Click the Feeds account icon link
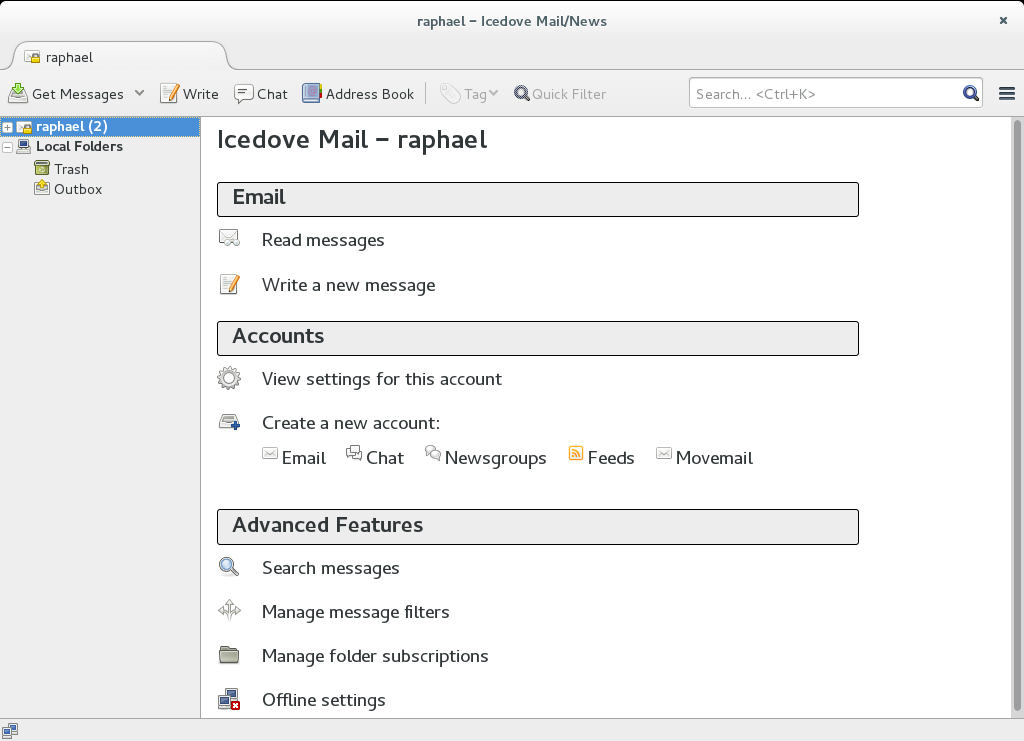The height and width of the screenshot is (741, 1024). pyautogui.click(x=576, y=454)
